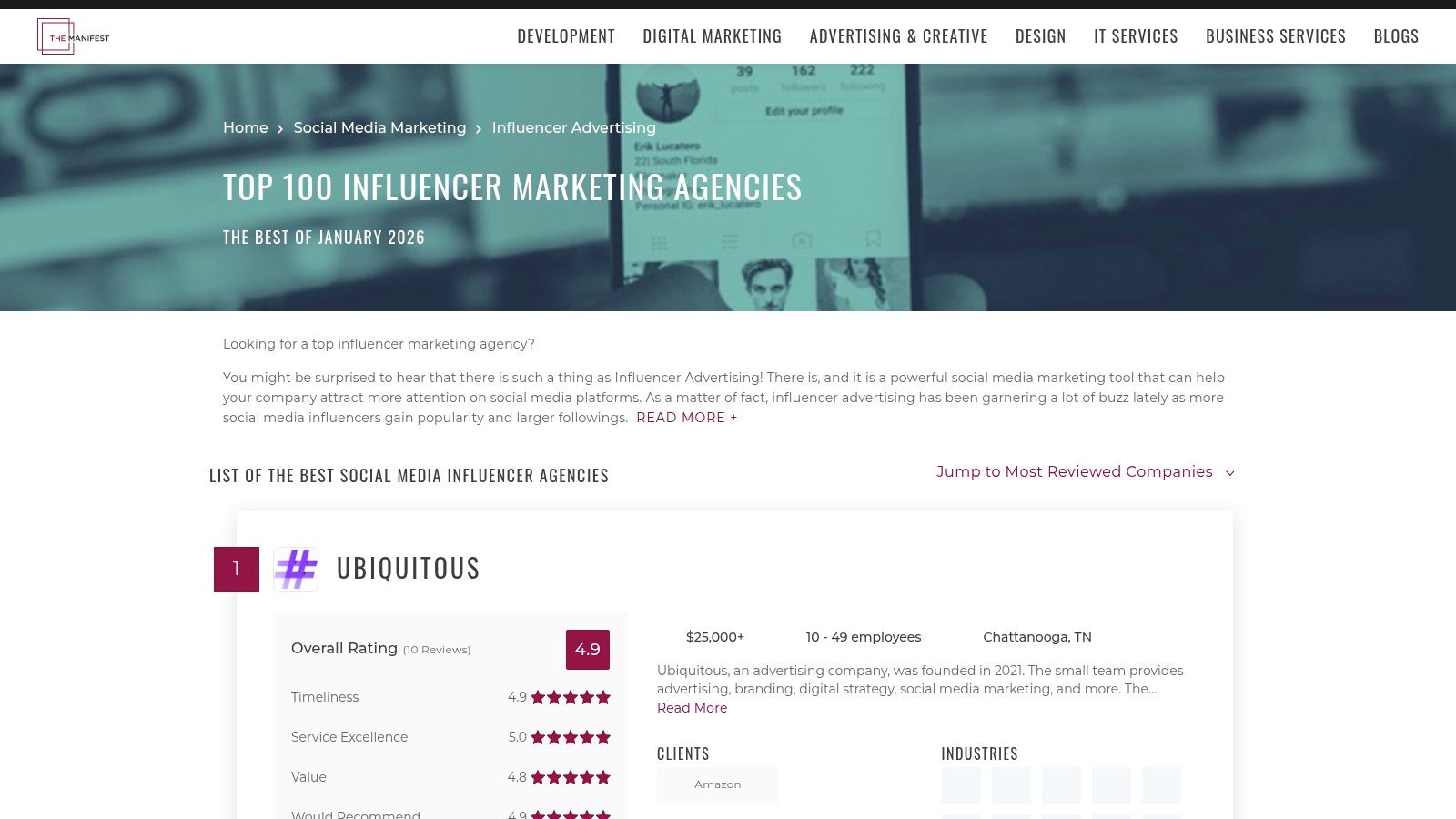Open the Ubiquitous company title
The width and height of the screenshot is (1456, 819).
pyautogui.click(x=409, y=568)
